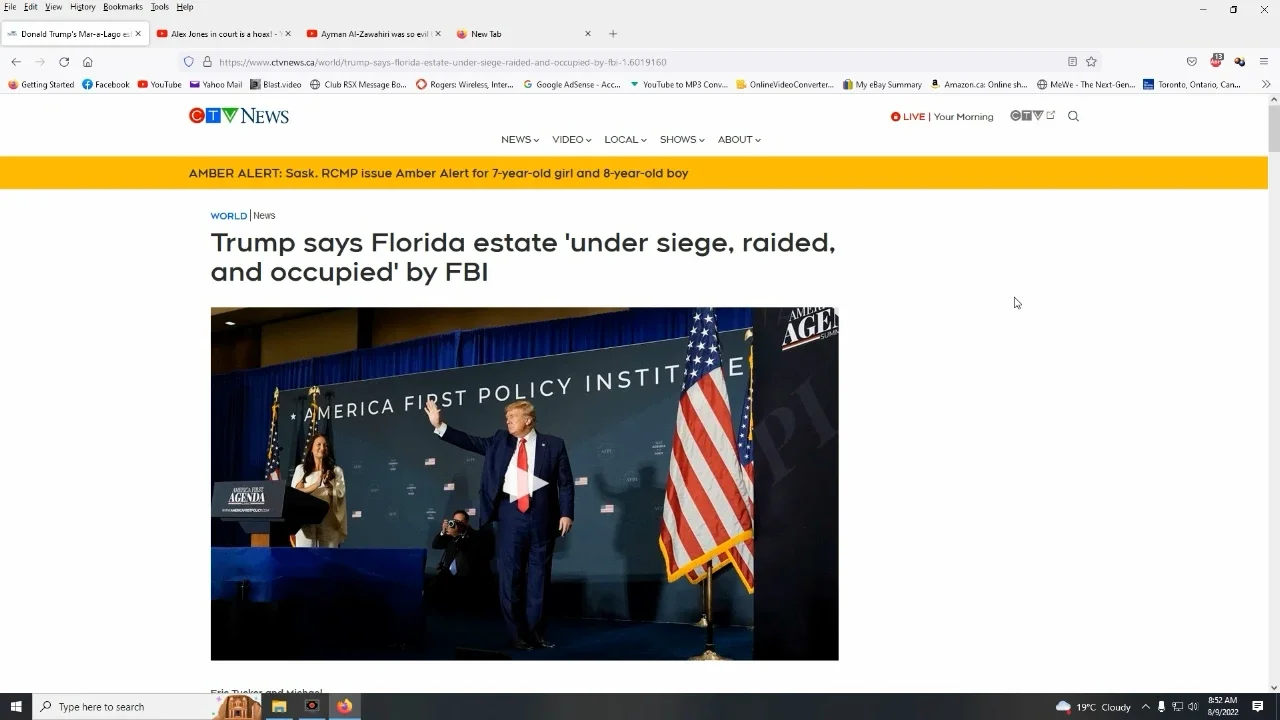Toggle reader view icon in address bar
The image size is (1280, 720).
point(1072,62)
